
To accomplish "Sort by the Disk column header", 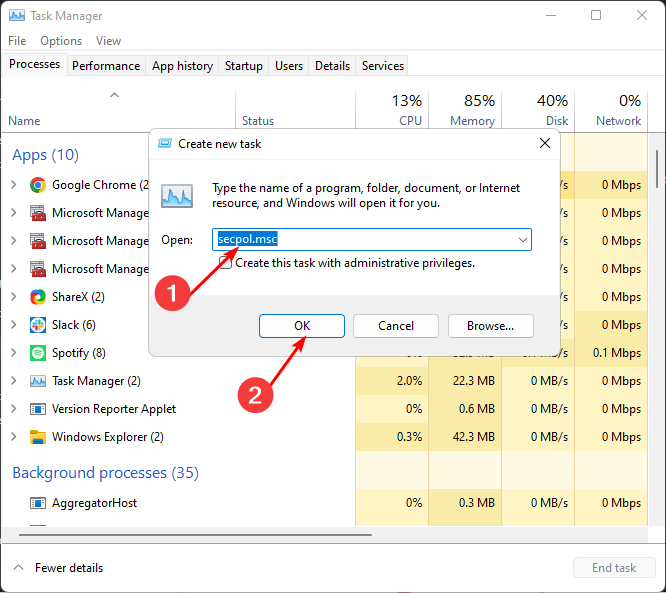I will pos(538,110).
